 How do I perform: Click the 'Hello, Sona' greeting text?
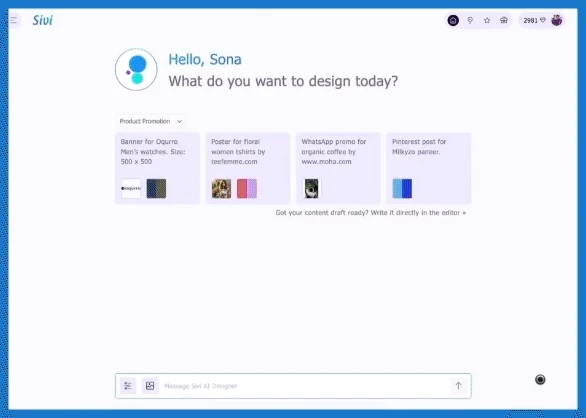(x=205, y=59)
